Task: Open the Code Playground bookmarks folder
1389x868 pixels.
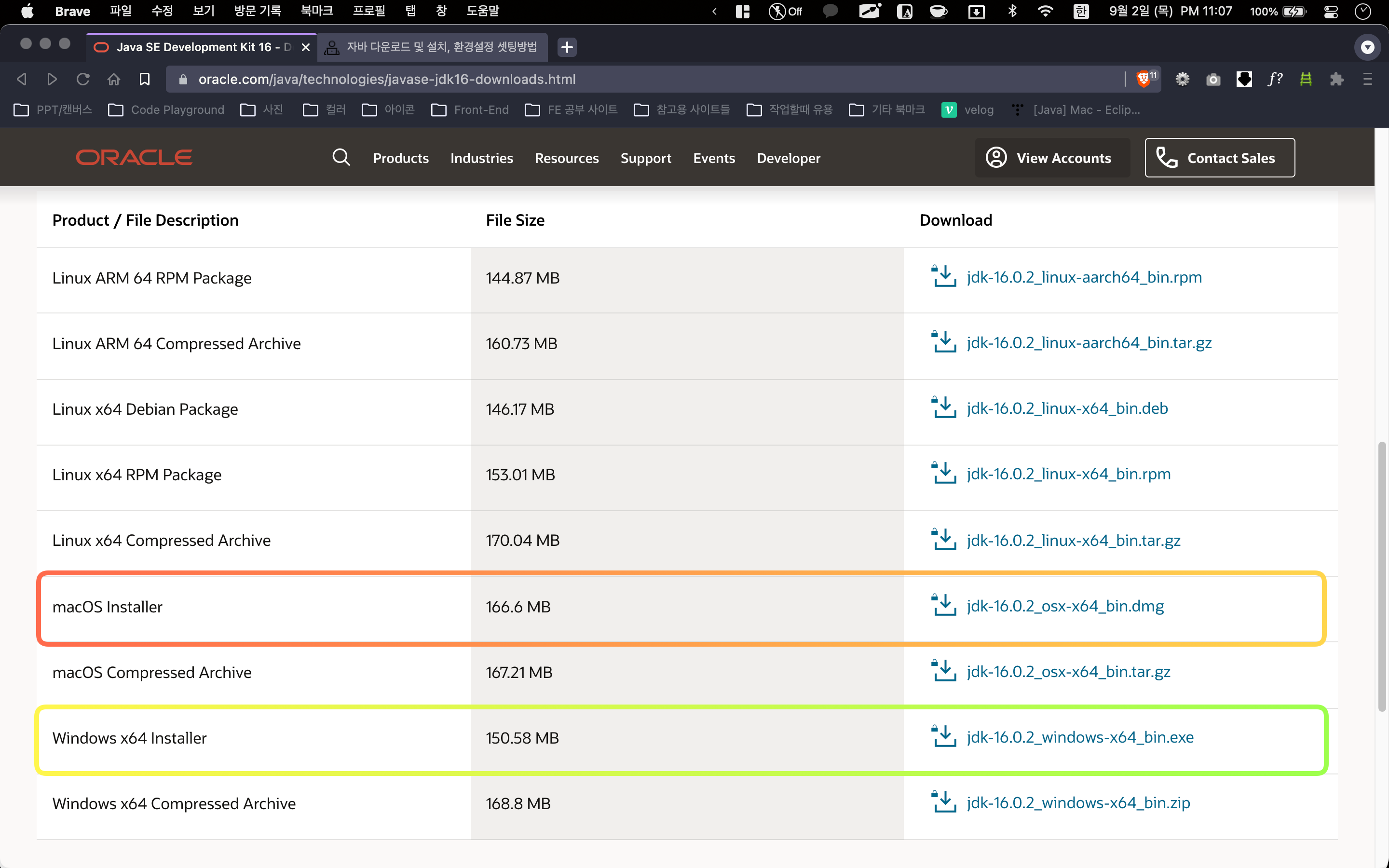Action: click(x=166, y=109)
